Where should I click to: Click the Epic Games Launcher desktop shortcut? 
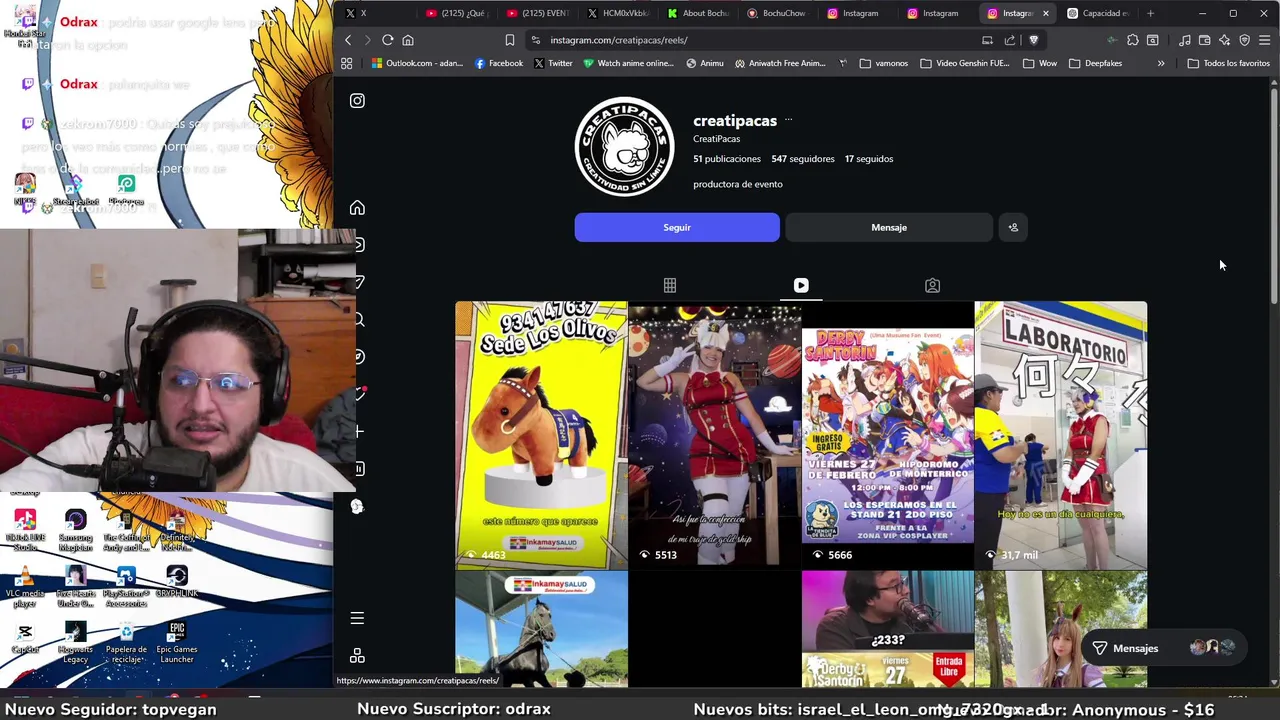click(177, 642)
